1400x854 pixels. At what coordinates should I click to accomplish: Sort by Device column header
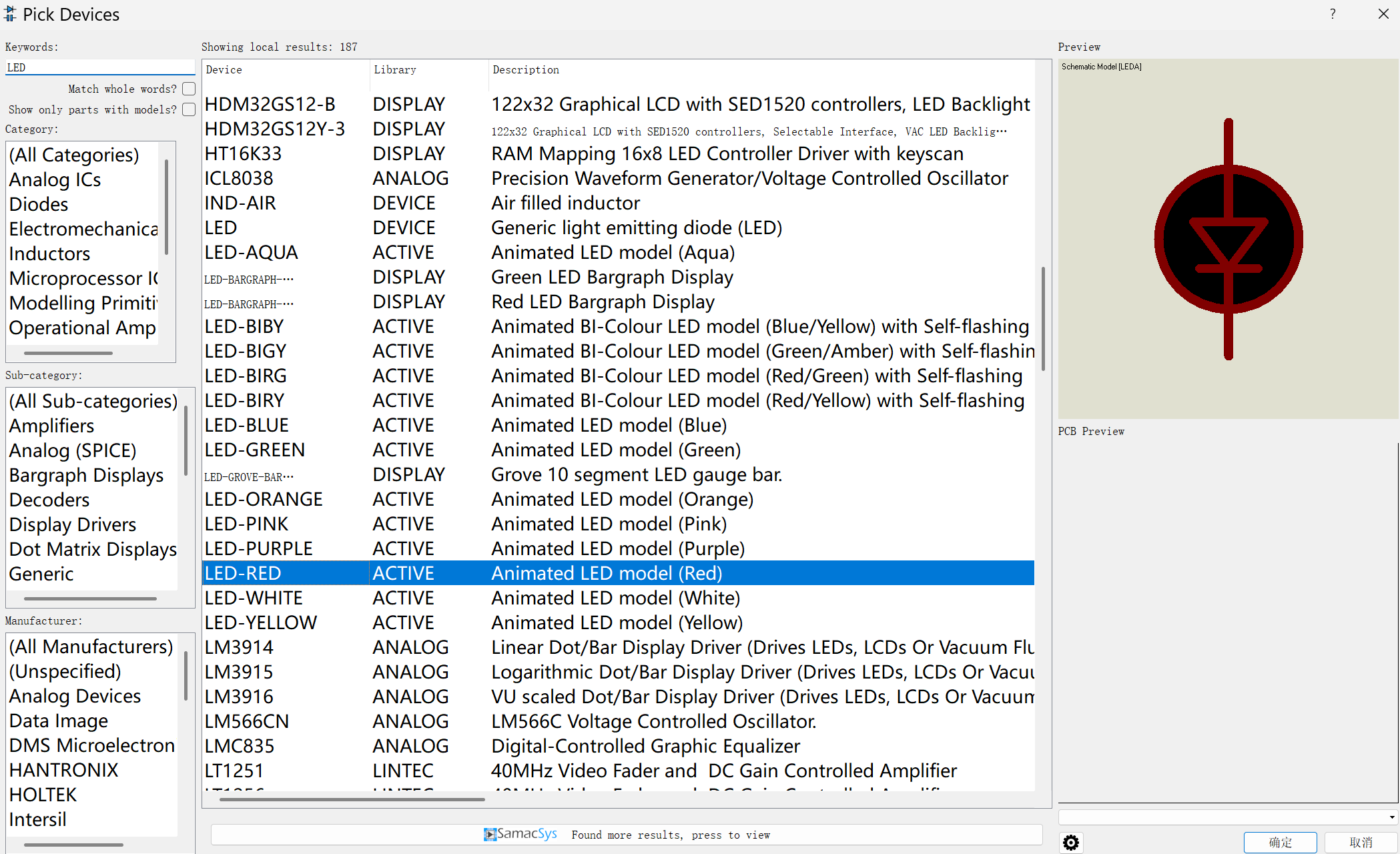224,69
